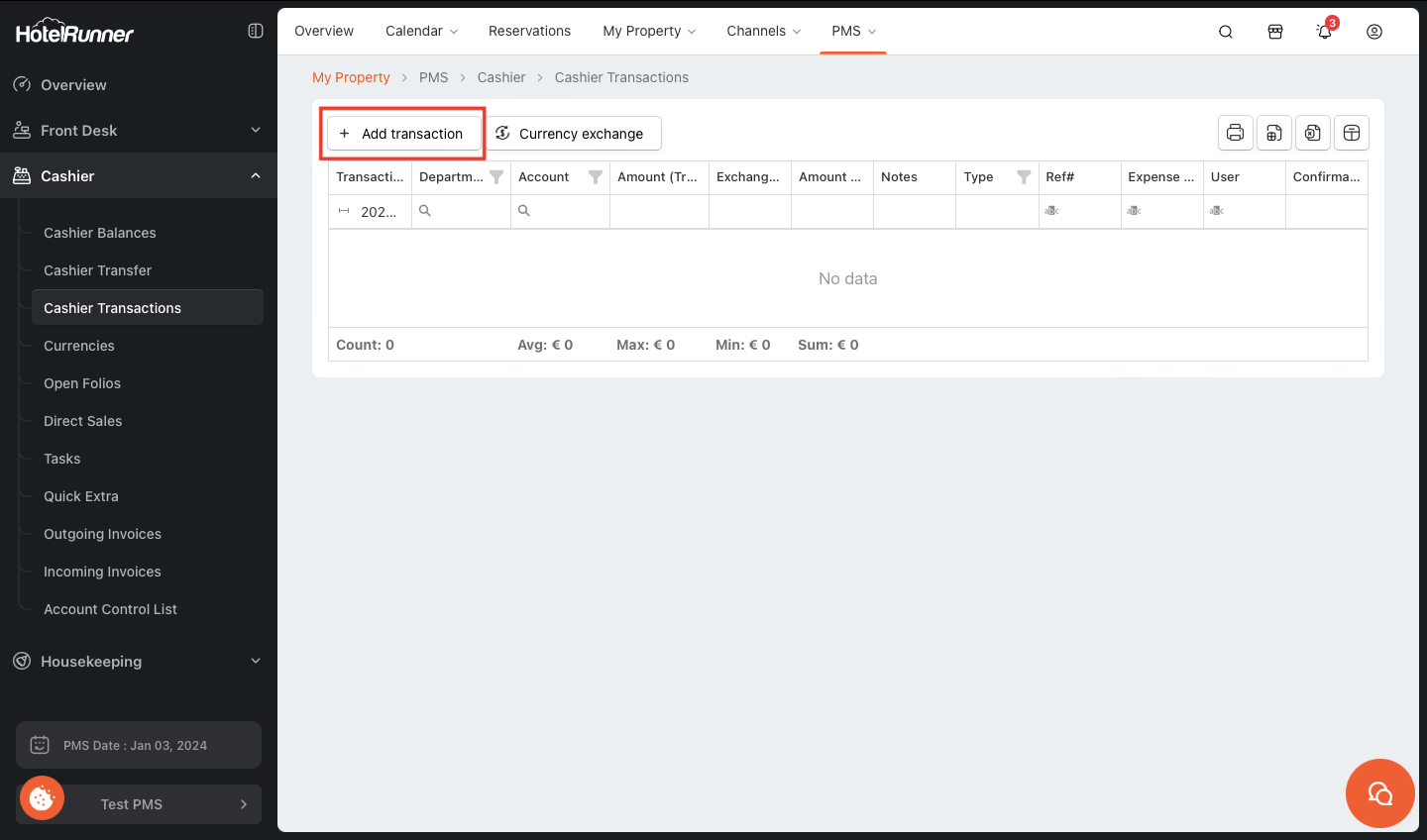This screenshot has width=1427, height=840.
Task: Open the store icon in the top bar
Action: (x=1275, y=32)
